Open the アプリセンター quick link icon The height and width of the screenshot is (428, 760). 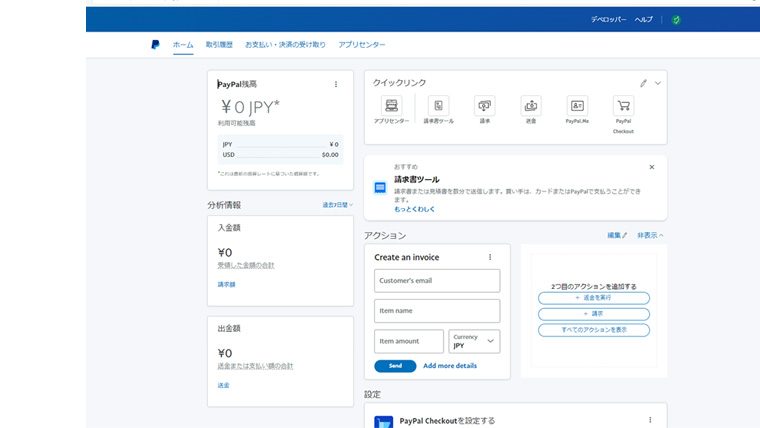click(391, 105)
